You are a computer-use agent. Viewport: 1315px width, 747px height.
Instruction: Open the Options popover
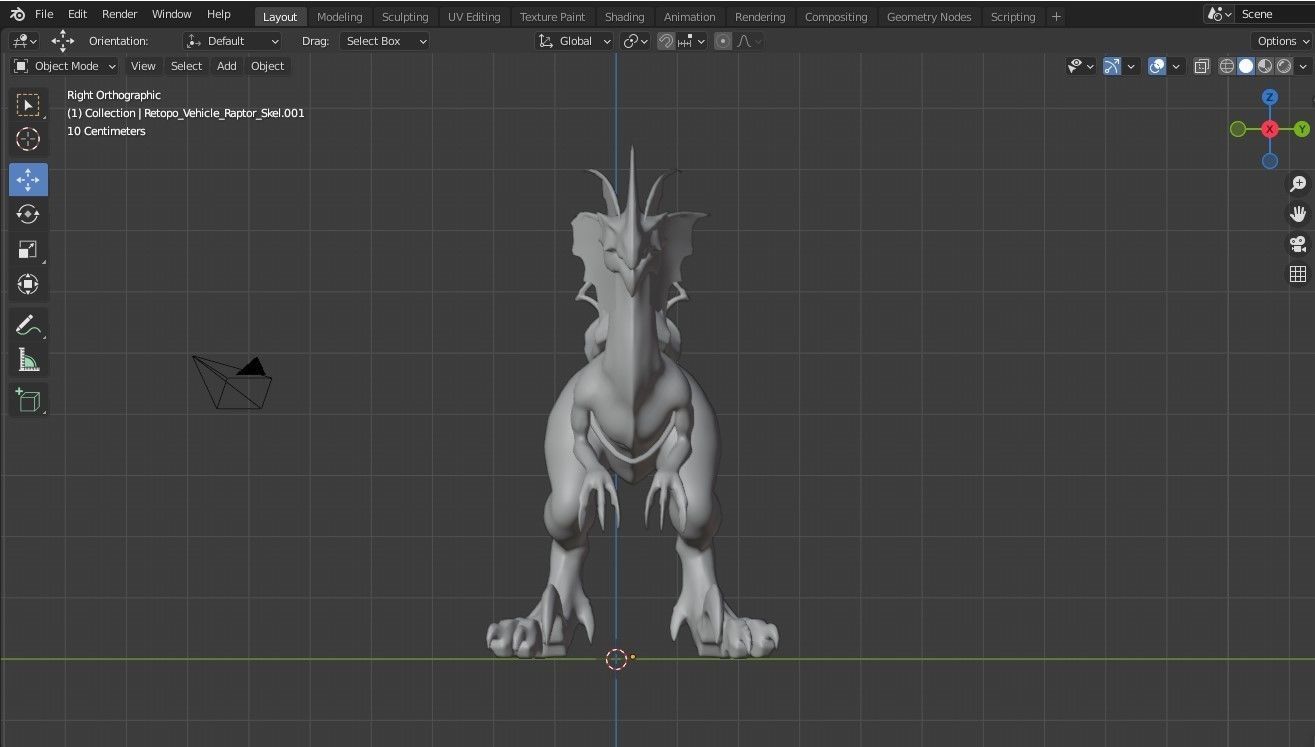coord(1279,41)
